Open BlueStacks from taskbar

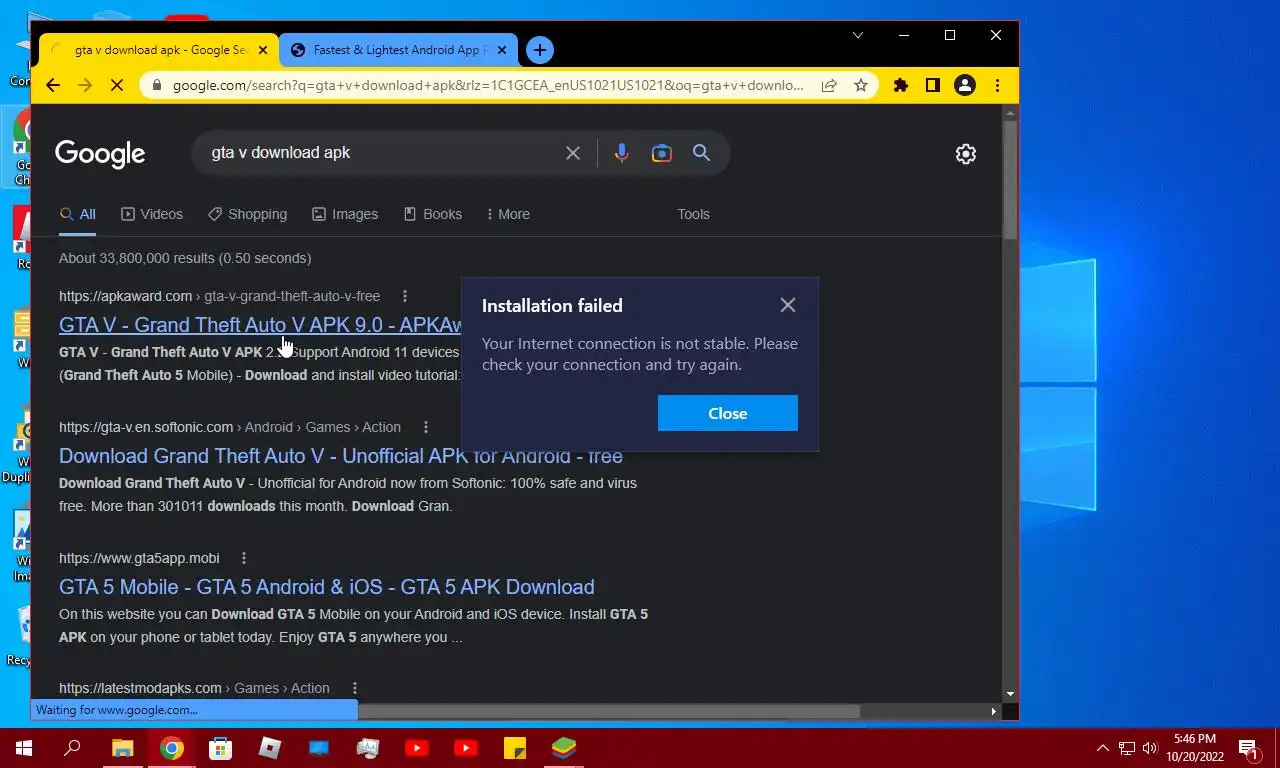(x=564, y=748)
